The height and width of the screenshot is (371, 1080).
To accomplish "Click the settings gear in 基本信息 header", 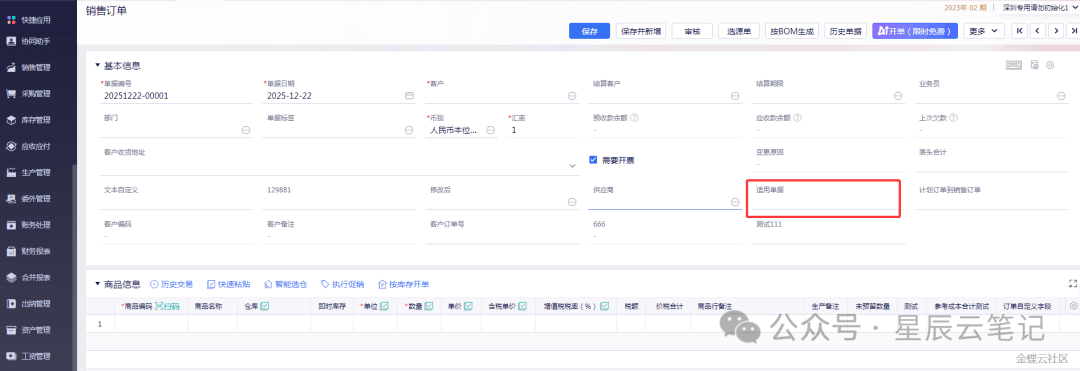I will (x=1050, y=65).
